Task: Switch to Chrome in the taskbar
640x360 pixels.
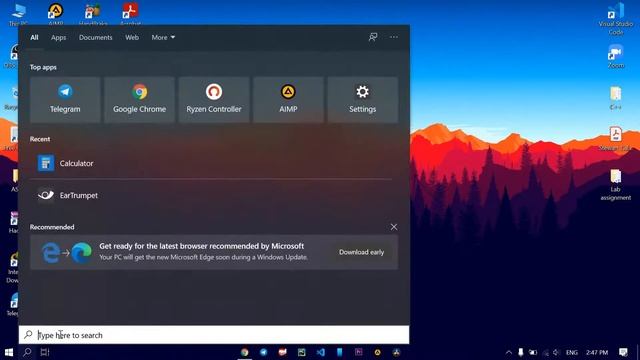Action: tap(244, 352)
